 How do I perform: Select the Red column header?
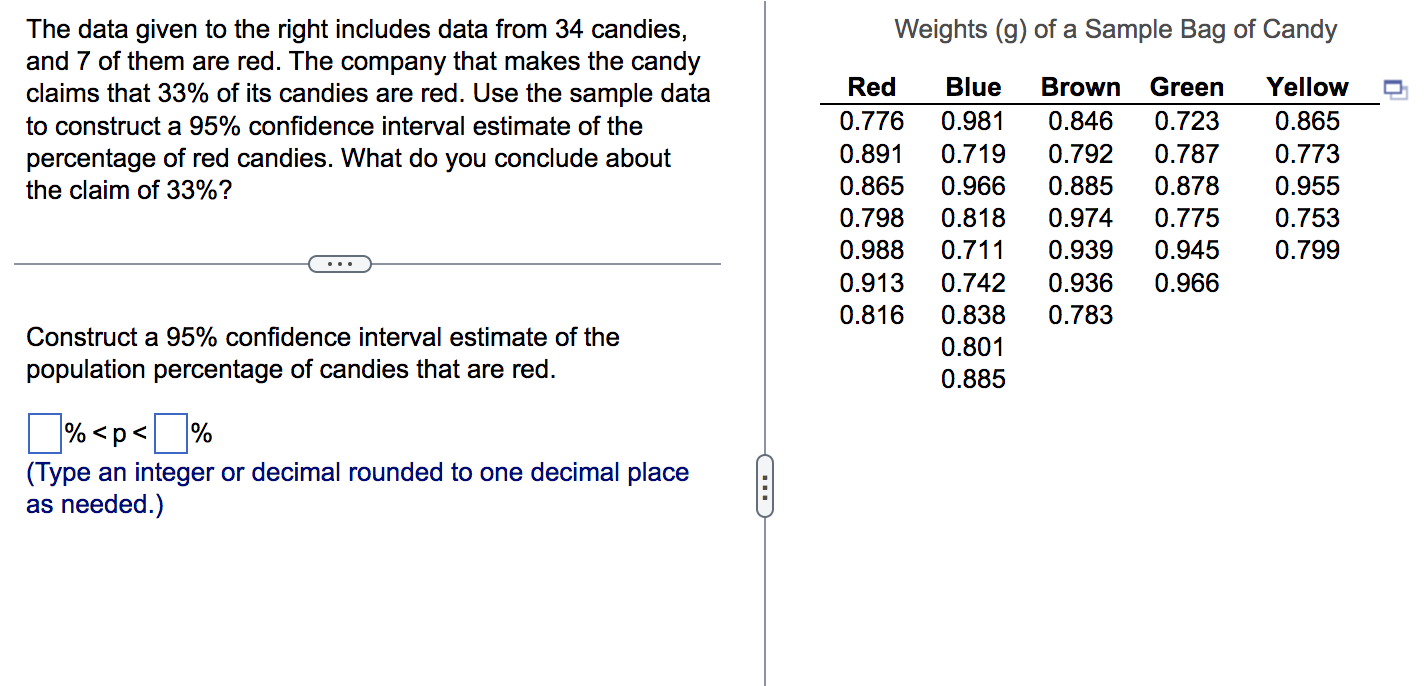tap(871, 87)
